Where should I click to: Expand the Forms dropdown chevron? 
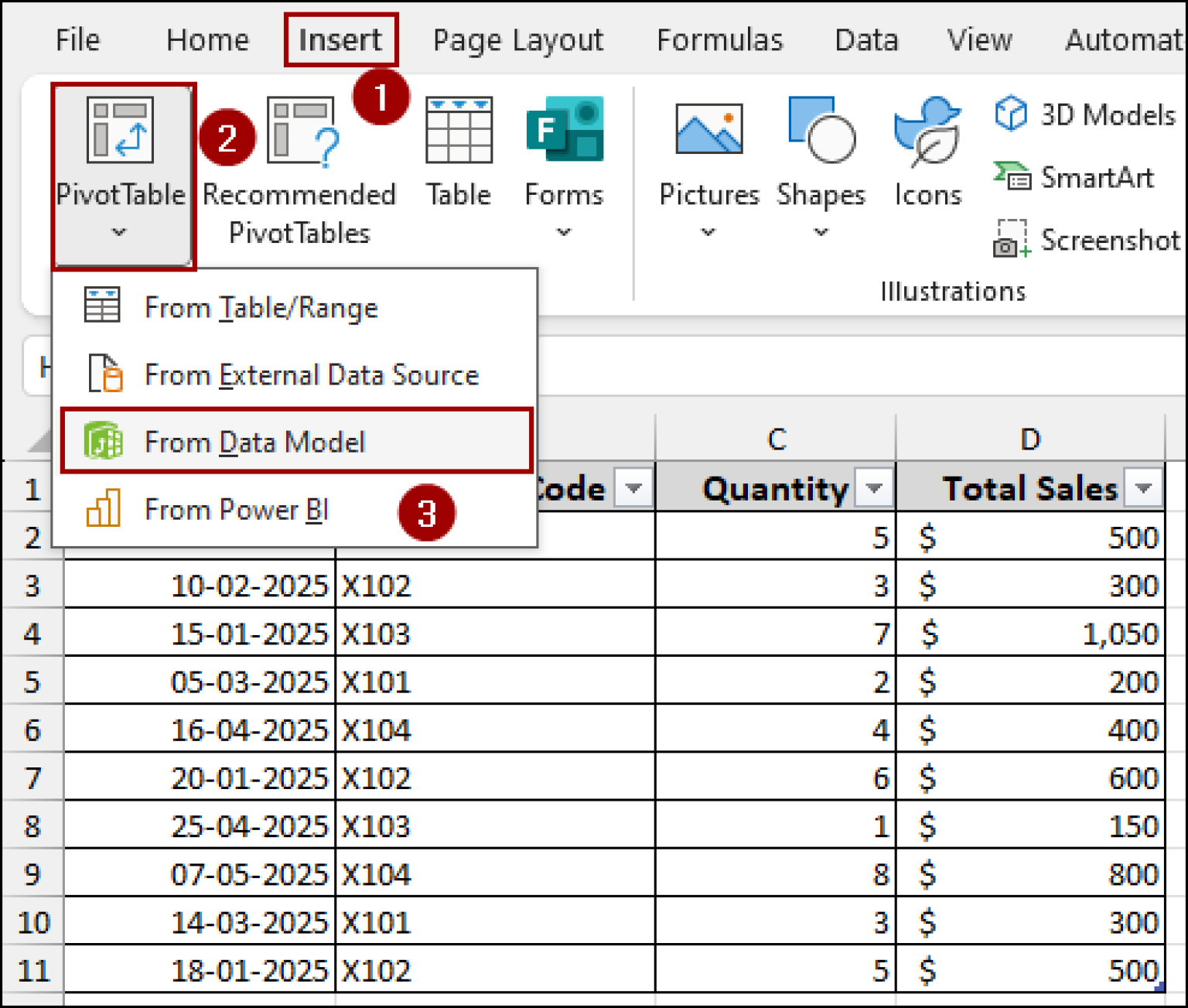pyautogui.click(x=564, y=232)
